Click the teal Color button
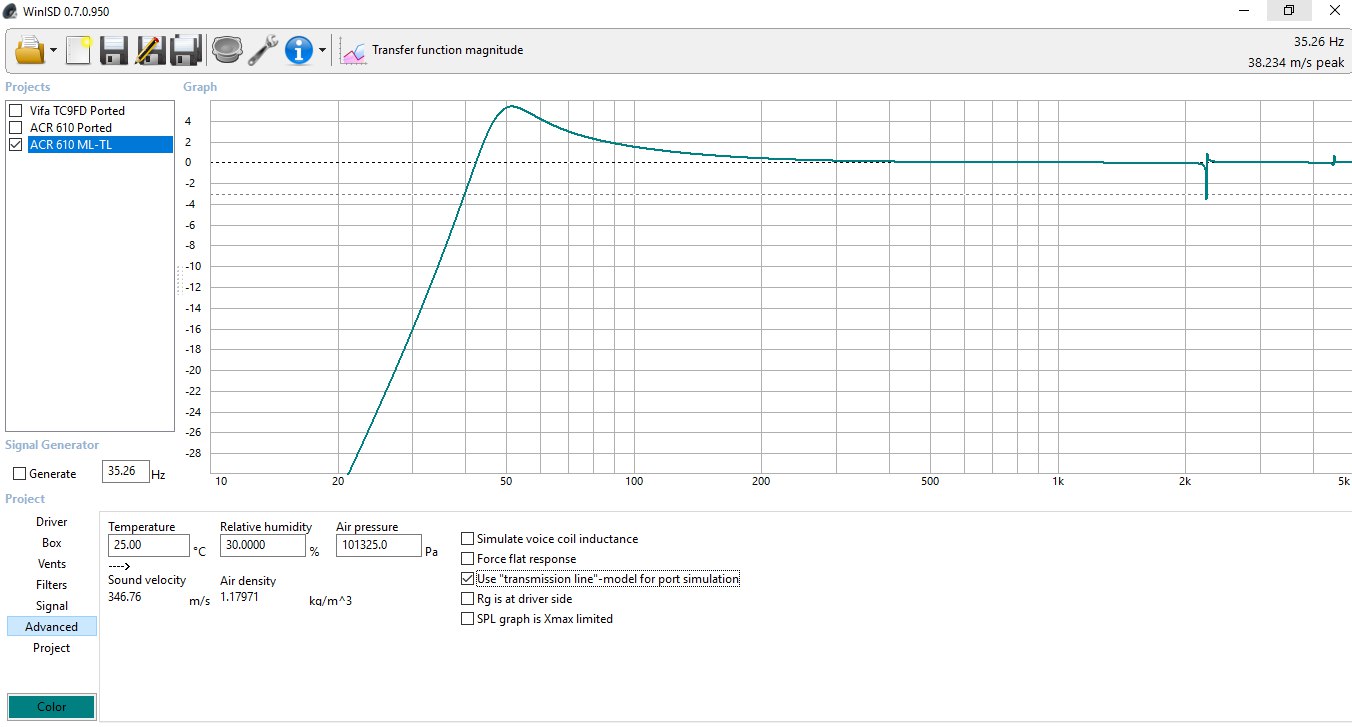 pos(52,707)
